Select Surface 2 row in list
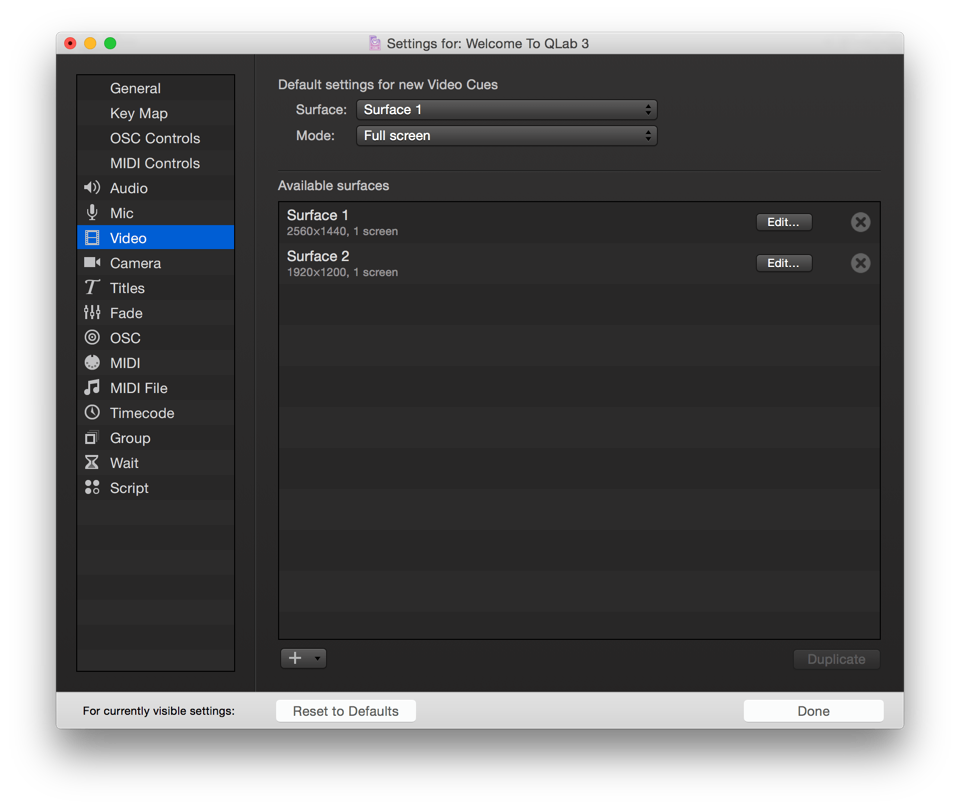Screen dimensions: 960x809 (x=500, y=263)
